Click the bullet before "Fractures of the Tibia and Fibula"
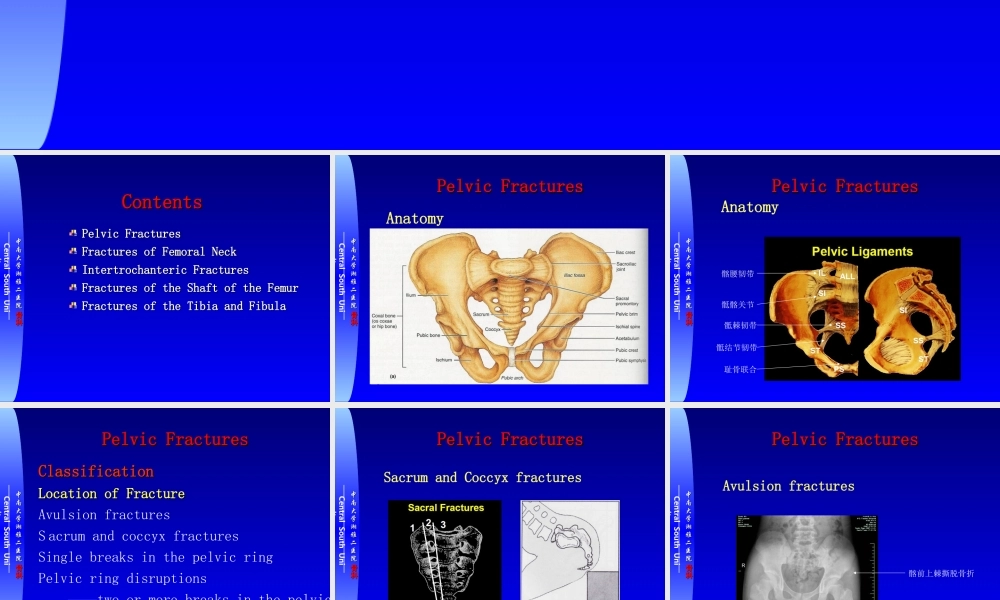 (x=73, y=306)
